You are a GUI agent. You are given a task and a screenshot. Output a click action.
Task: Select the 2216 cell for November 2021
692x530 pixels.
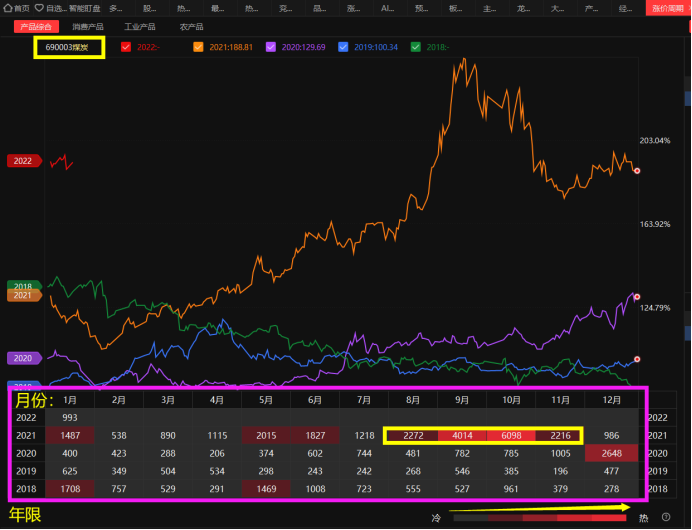[560, 436]
